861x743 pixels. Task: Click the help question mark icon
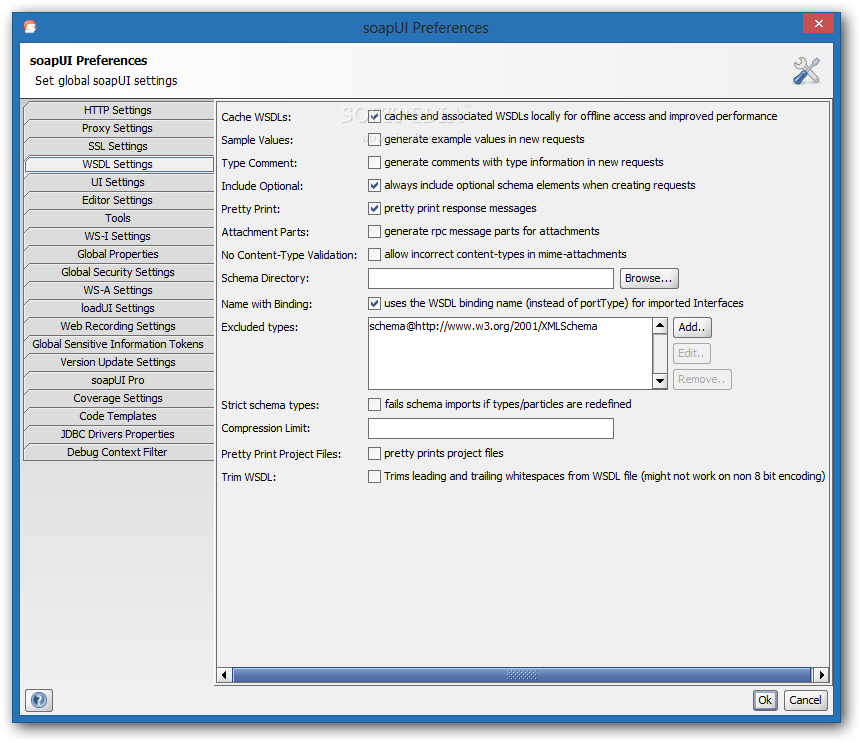pos(39,700)
